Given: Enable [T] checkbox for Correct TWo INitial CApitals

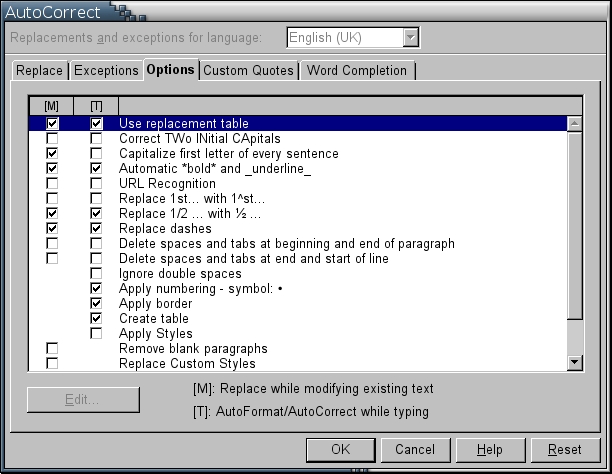Looking at the screenshot, I should click(97, 139).
